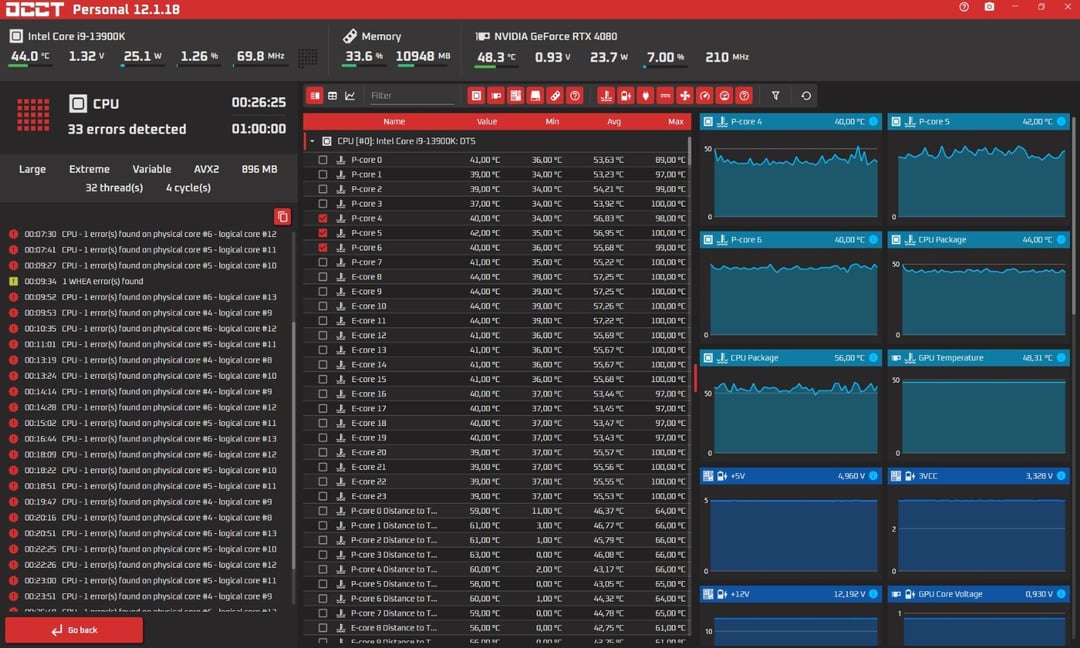Viewport: 1080px width, 648px height.
Task: Sort by the Max column header
Action: (676, 121)
